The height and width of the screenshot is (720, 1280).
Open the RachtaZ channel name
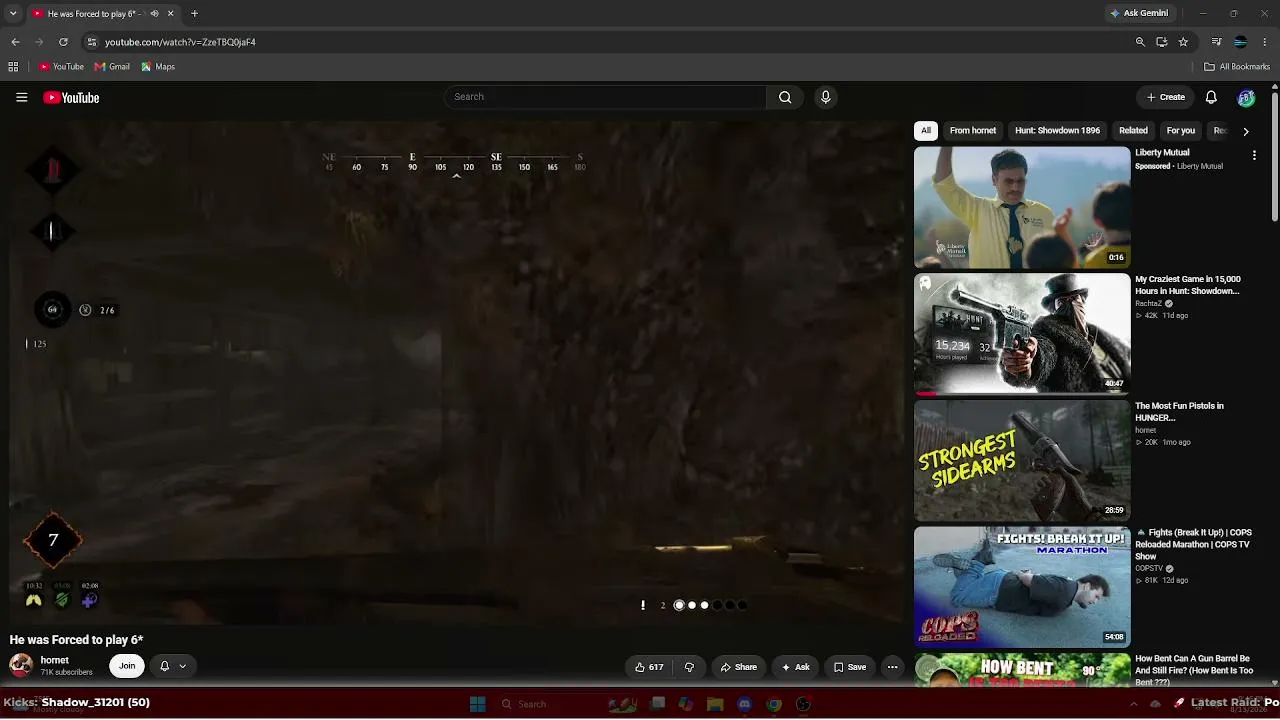click(x=1149, y=304)
